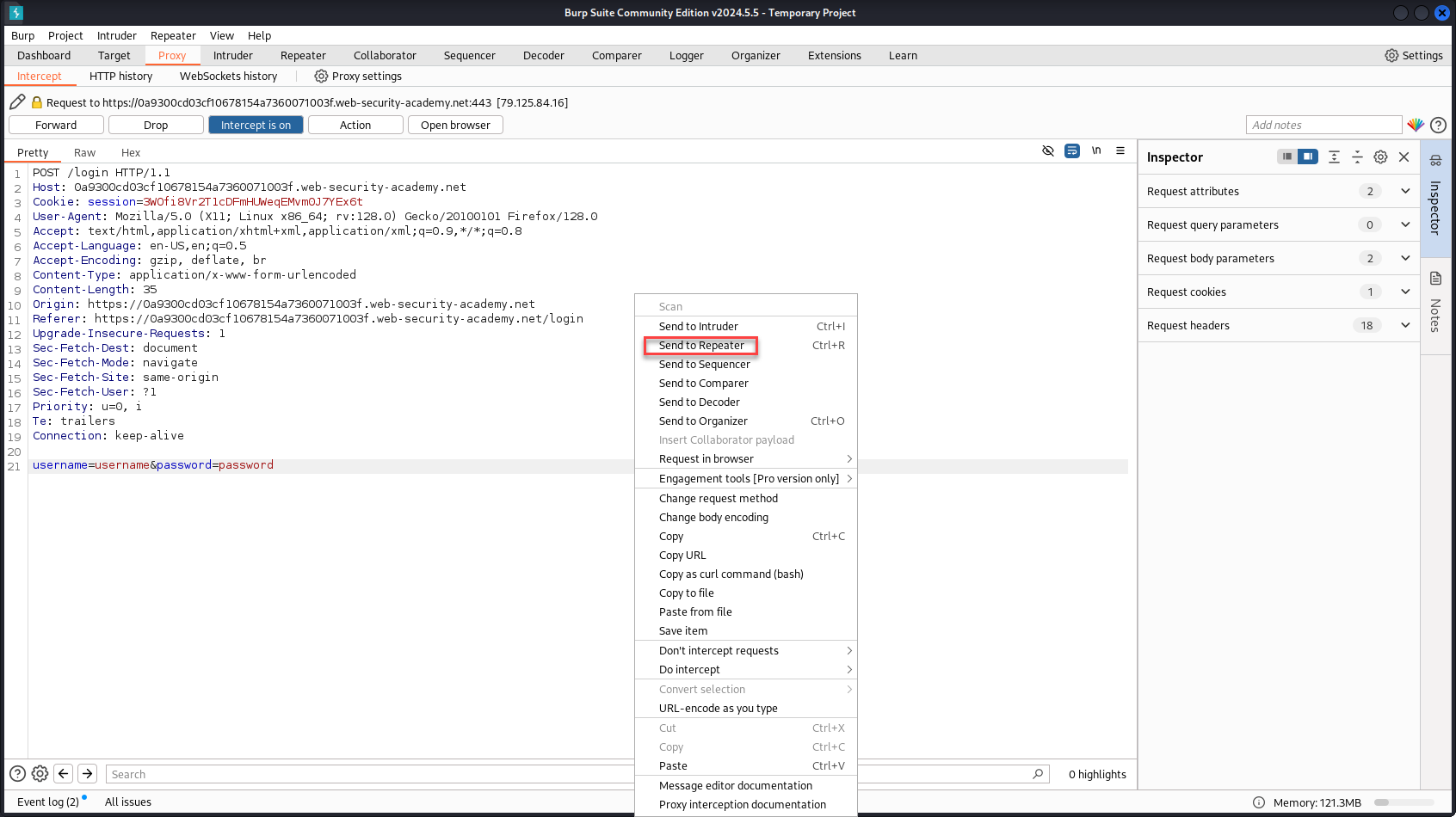Toggle syntax colors hide icon in message editor
The width and height of the screenshot is (1456, 817).
[1048, 150]
